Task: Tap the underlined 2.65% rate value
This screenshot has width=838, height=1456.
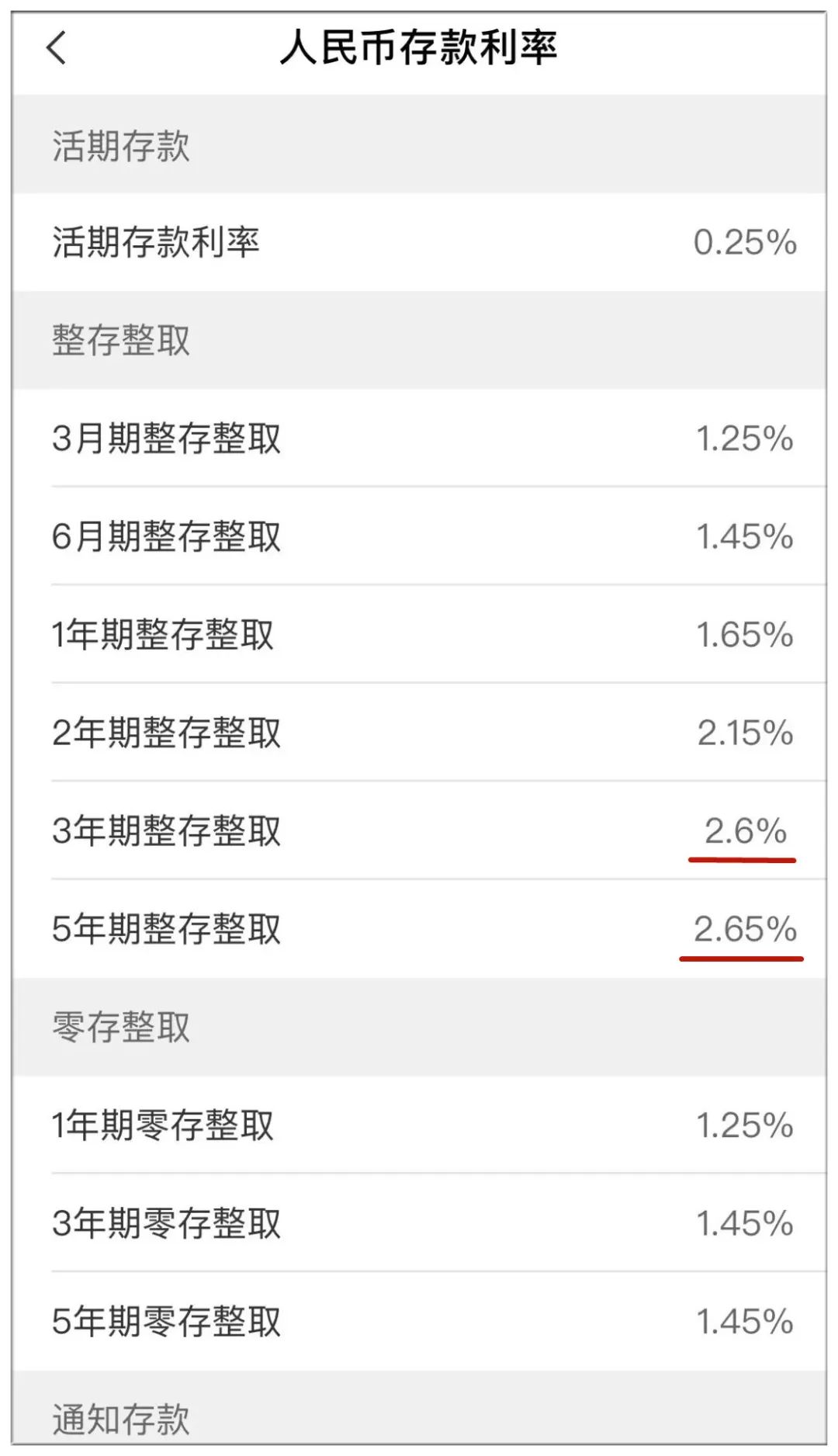Action: click(x=743, y=928)
